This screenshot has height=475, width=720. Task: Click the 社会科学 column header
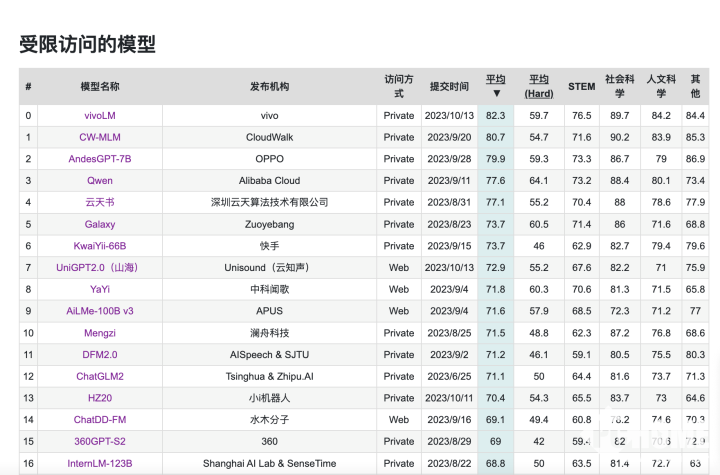(x=619, y=86)
